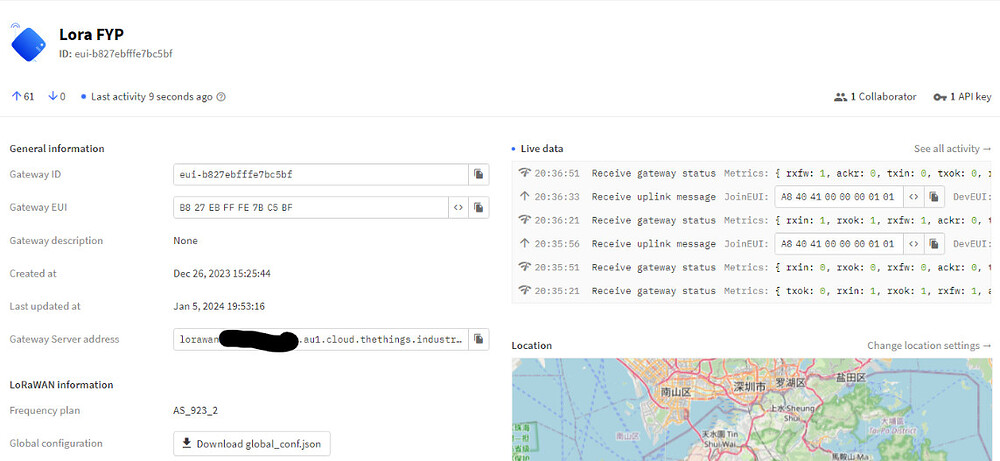This screenshot has height=461, width=1000.
Task: Copy the Gateway Server address
Action: click(479, 339)
